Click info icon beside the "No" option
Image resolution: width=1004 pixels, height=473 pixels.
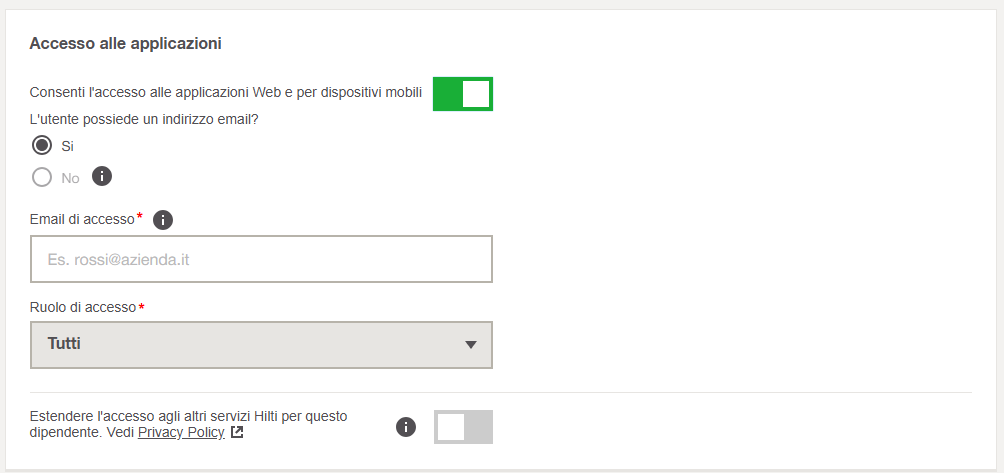pyautogui.click(x=102, y=177)
